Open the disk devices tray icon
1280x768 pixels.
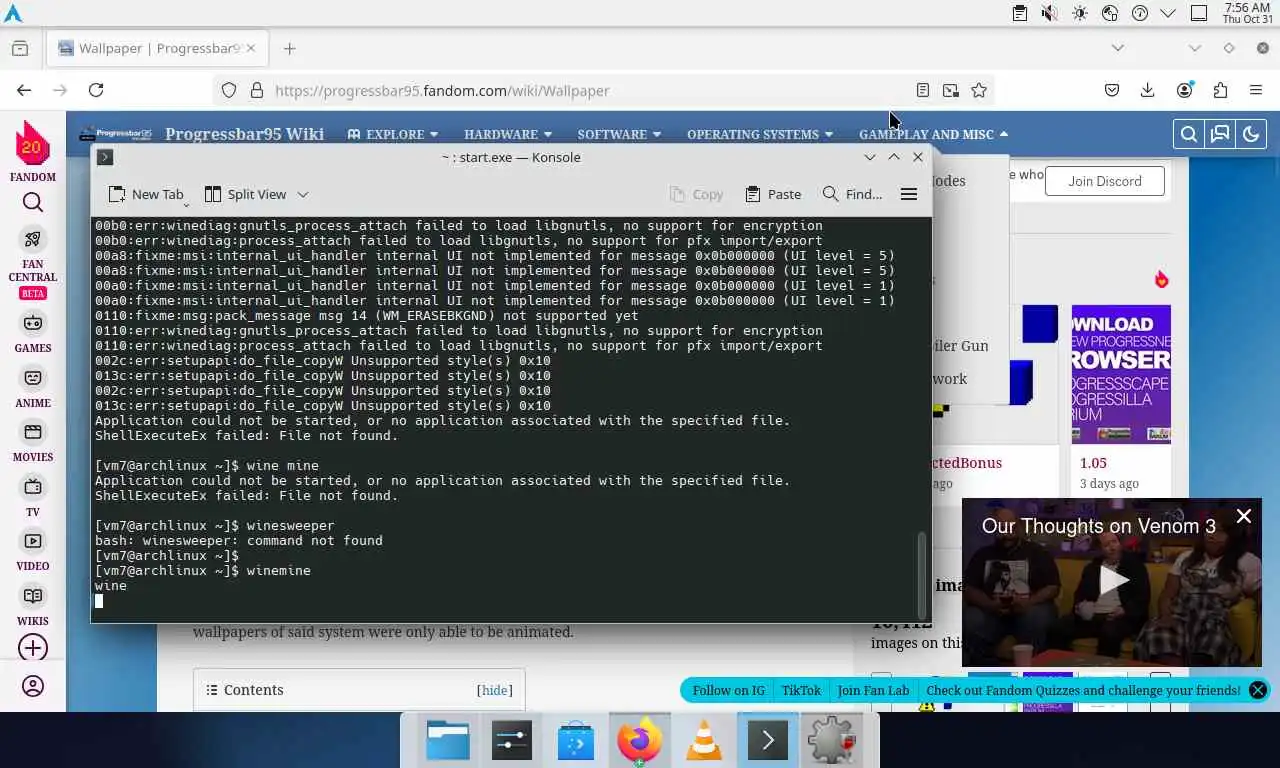[1109, 13]
